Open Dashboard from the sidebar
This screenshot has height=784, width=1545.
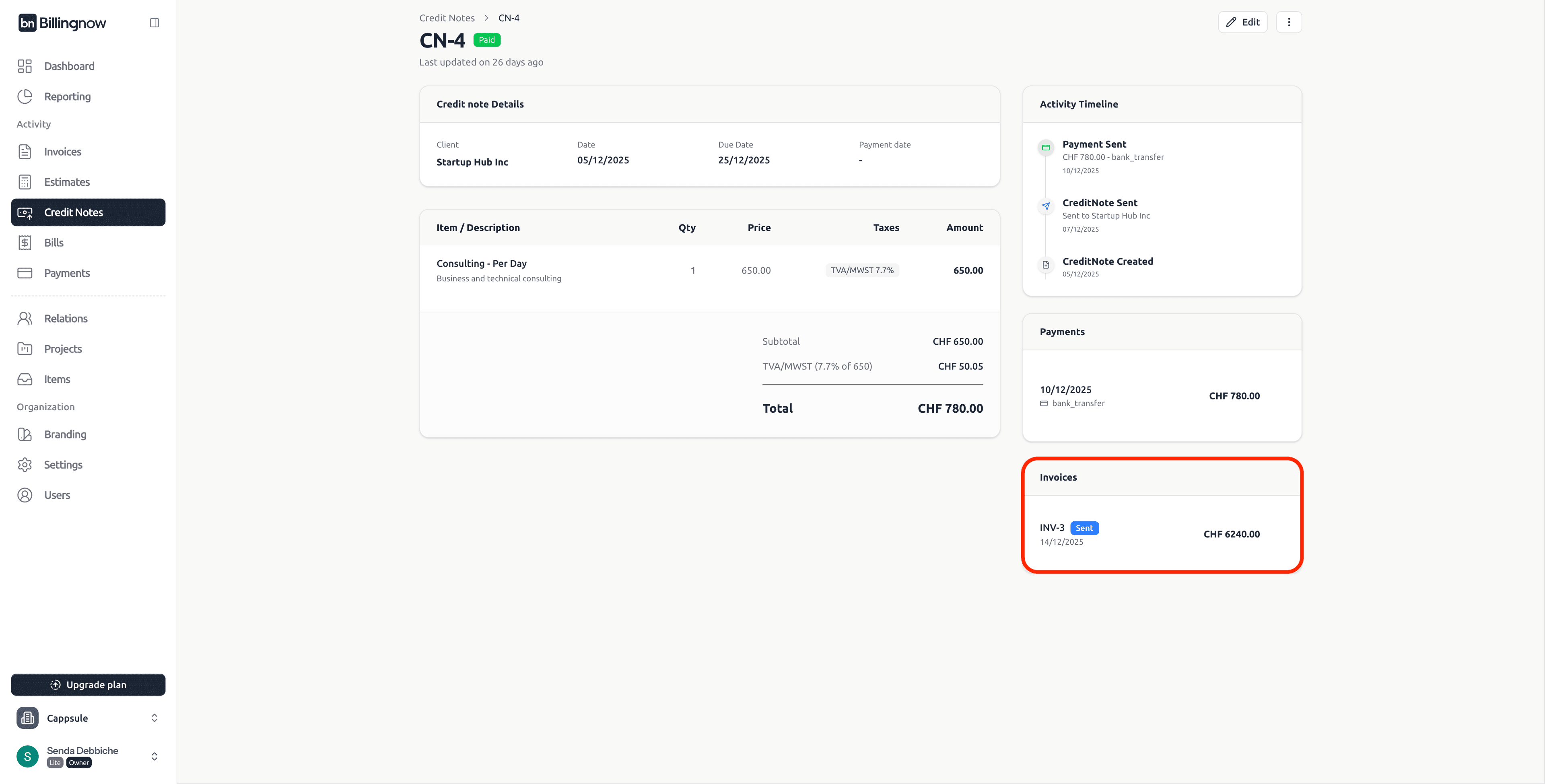click(x=69, y=66)
